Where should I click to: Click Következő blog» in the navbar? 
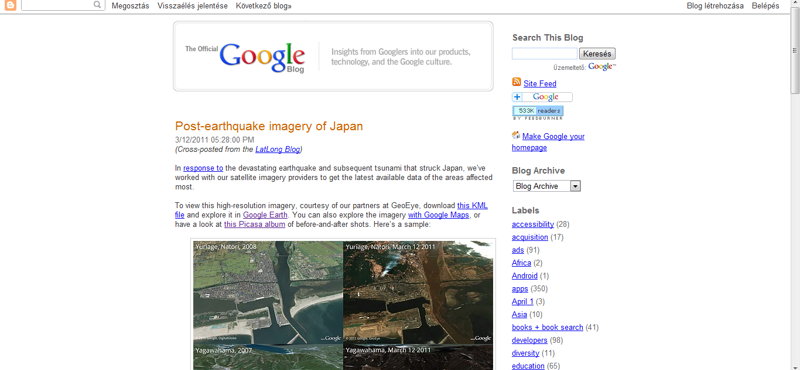pyautogui.click(x=264, y=6)
